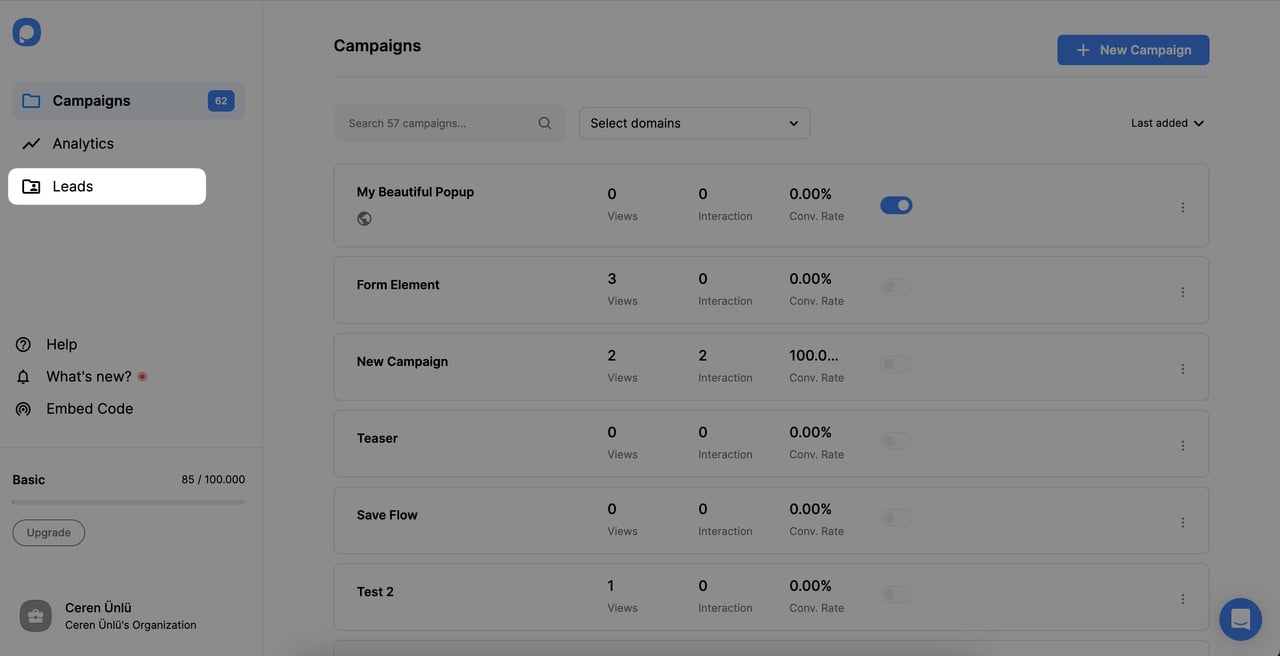Open the chat support bubble

[1240, 619]
